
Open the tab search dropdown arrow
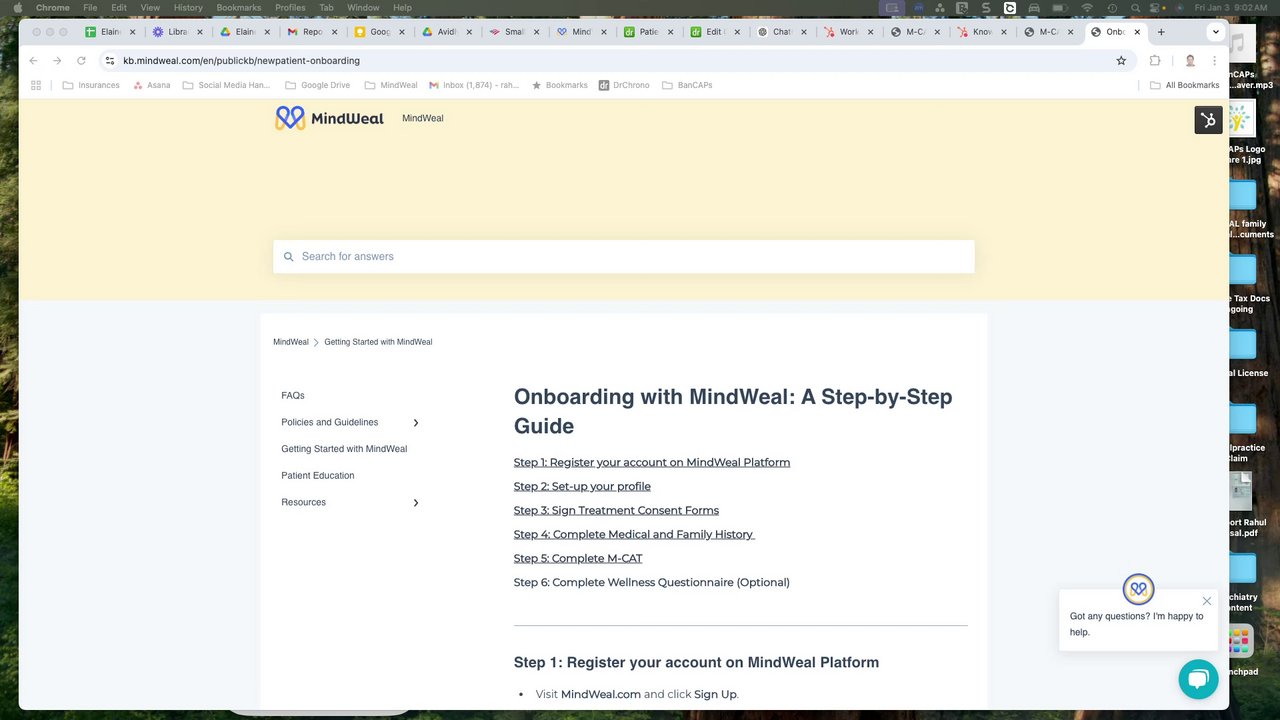[x=1216, y=32]
